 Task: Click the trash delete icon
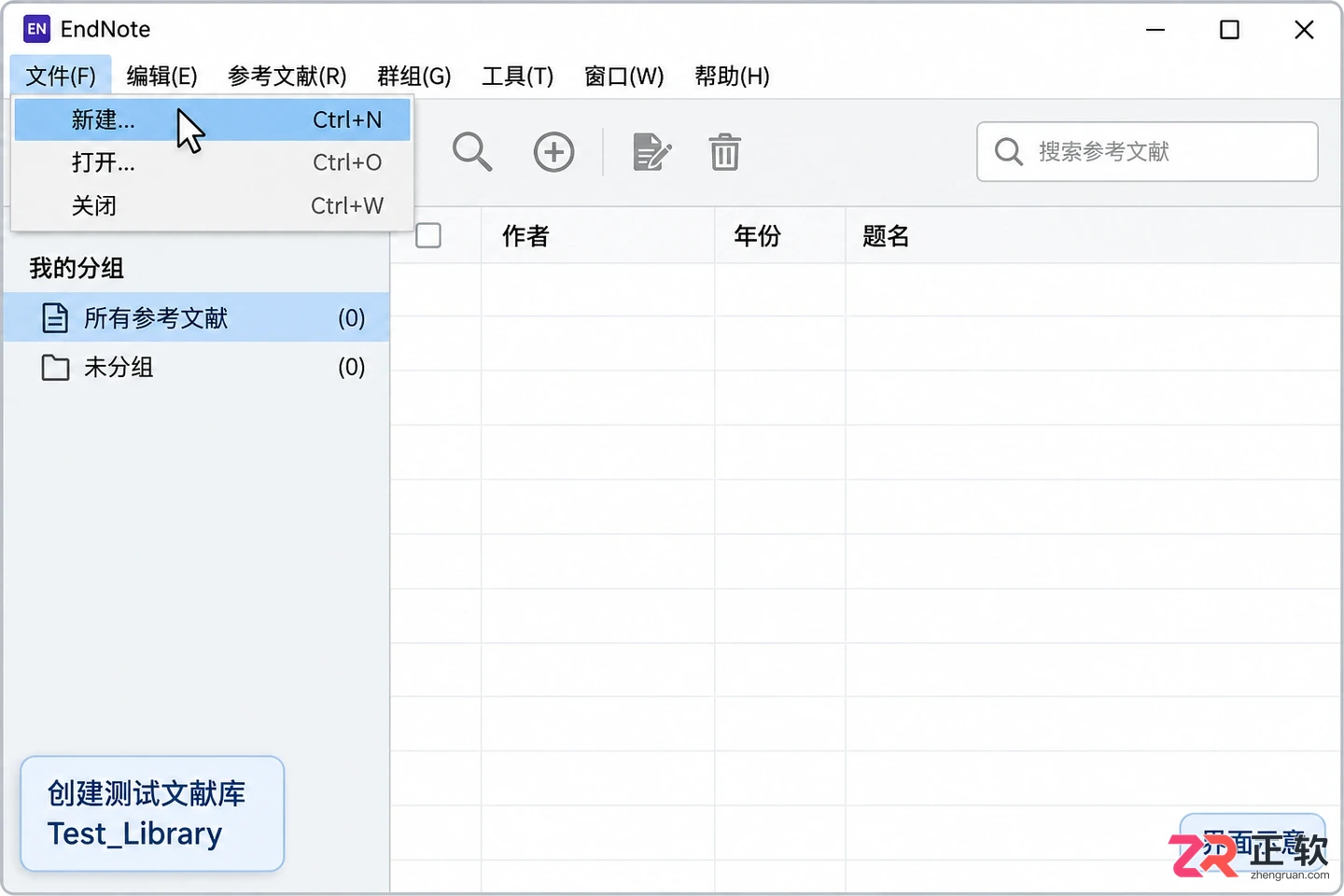(725, 152)
